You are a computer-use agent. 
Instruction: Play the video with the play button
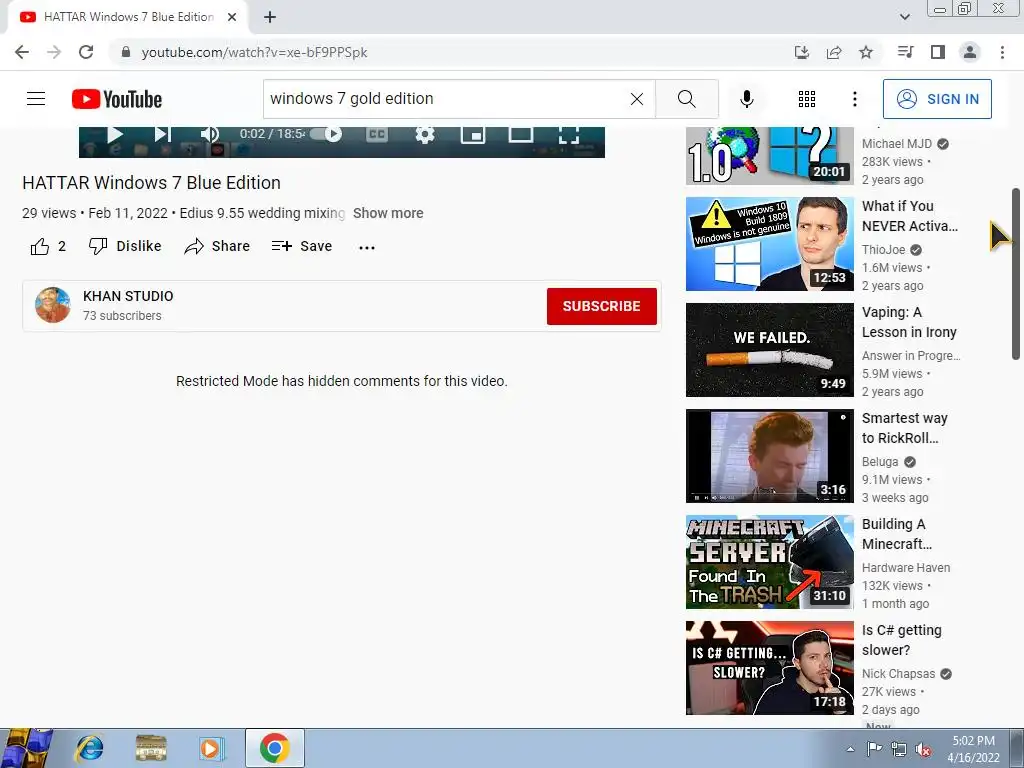[x=115, y=135]
